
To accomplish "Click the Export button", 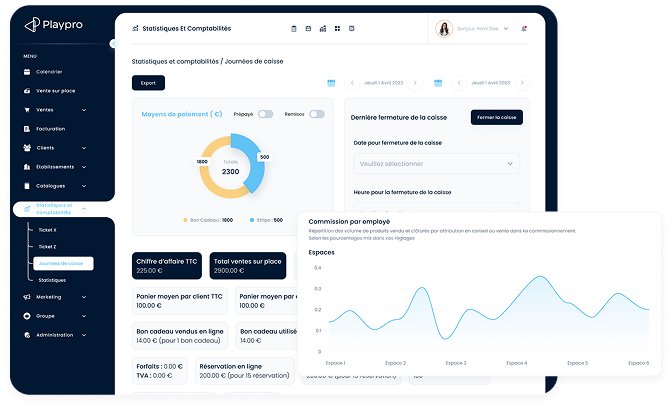I will coord(148,83).
